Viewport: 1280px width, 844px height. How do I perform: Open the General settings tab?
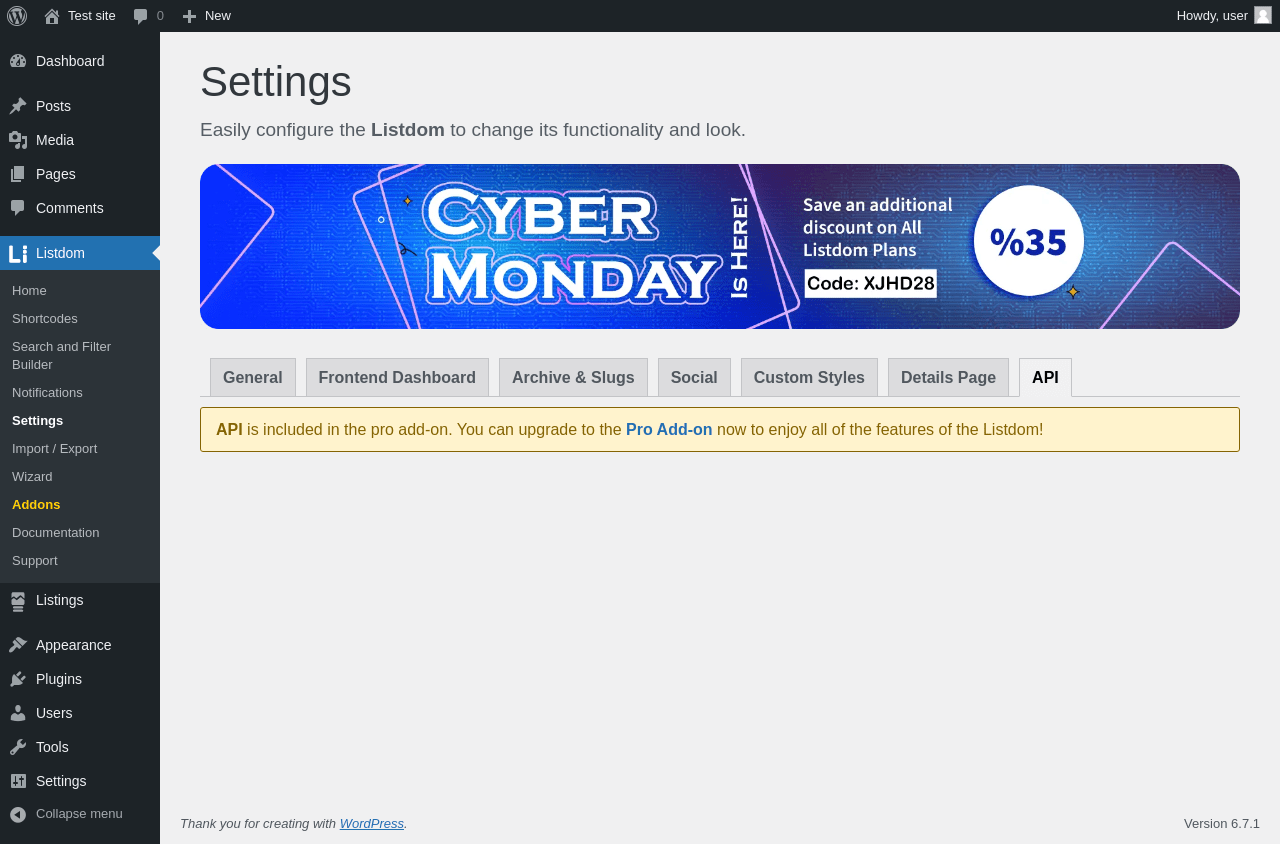253,377
